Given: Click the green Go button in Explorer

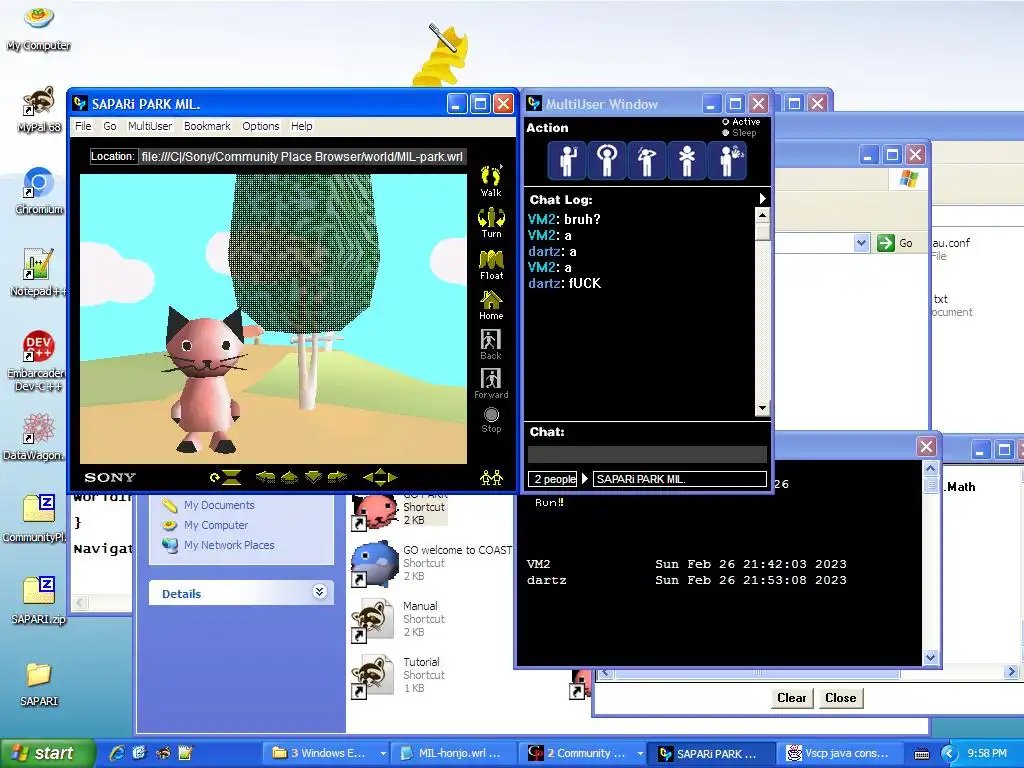Looking at the screenshot, I should (x=895, y=243).
